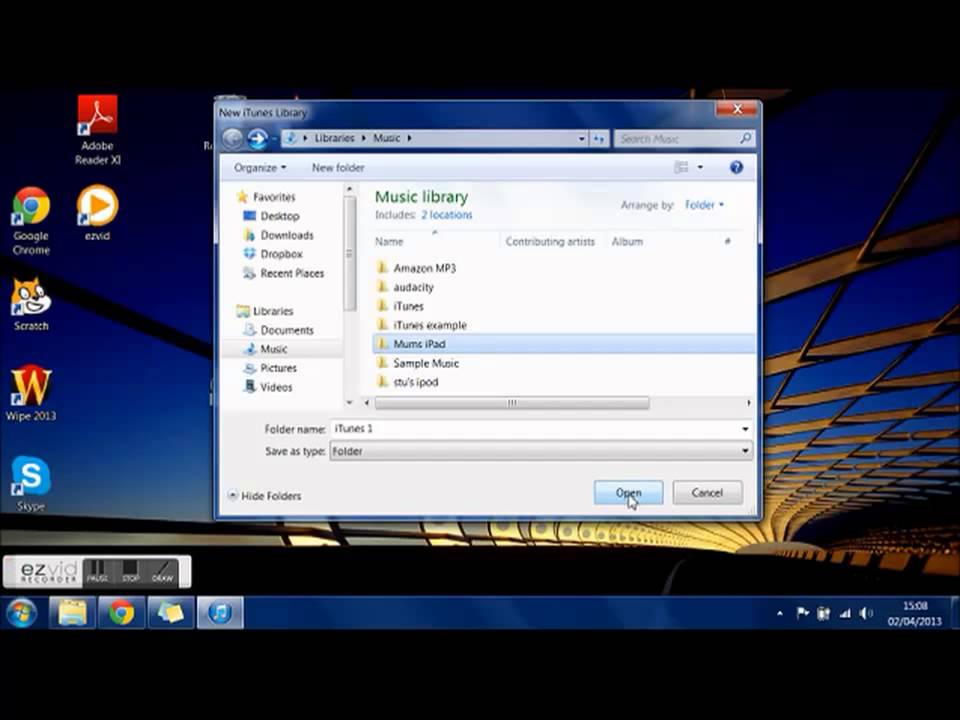This screenshot has height=720, width=960.
Task: Click the network signal tray icon
Action: point(845,613)
